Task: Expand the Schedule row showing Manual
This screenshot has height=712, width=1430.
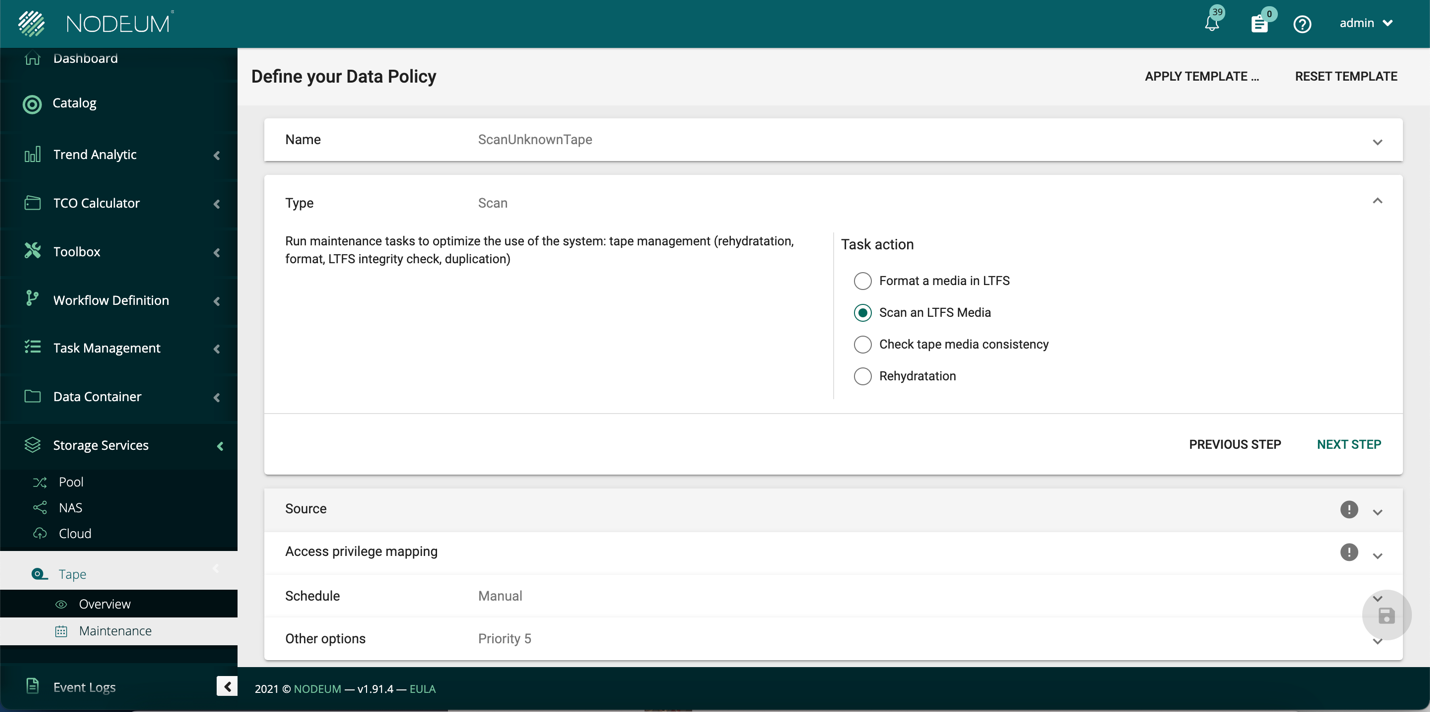Action: pos(1377,598)
